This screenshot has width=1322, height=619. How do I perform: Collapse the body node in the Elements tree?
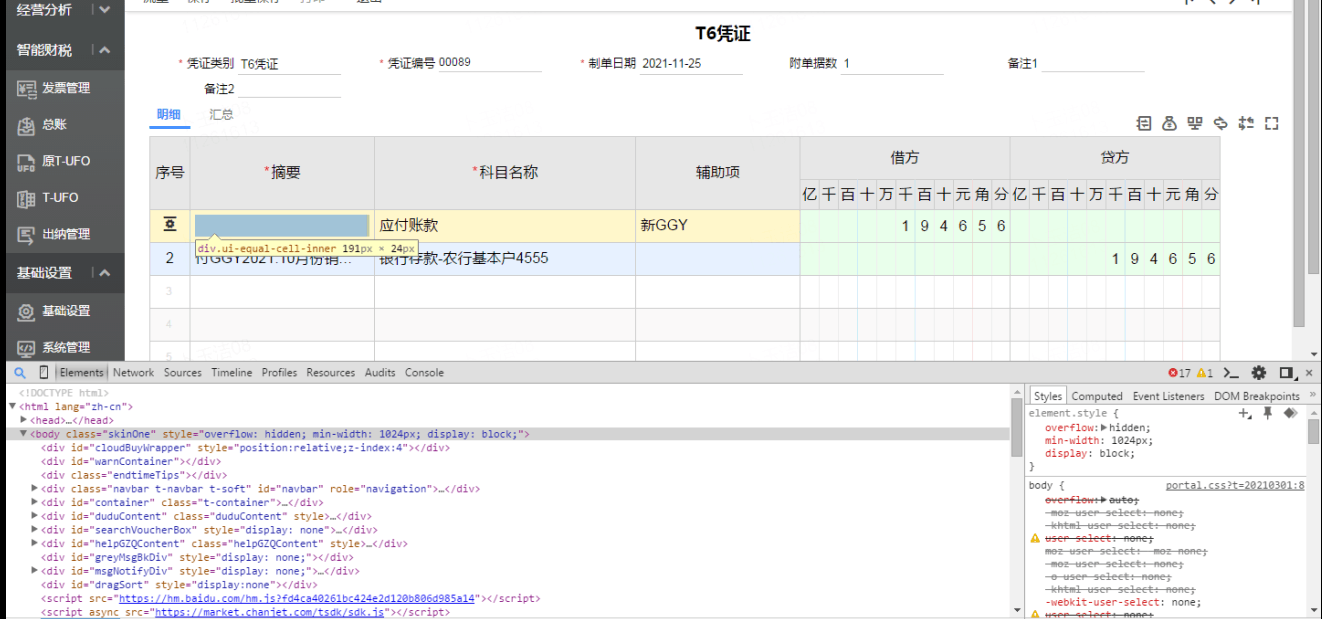[24, 435]
